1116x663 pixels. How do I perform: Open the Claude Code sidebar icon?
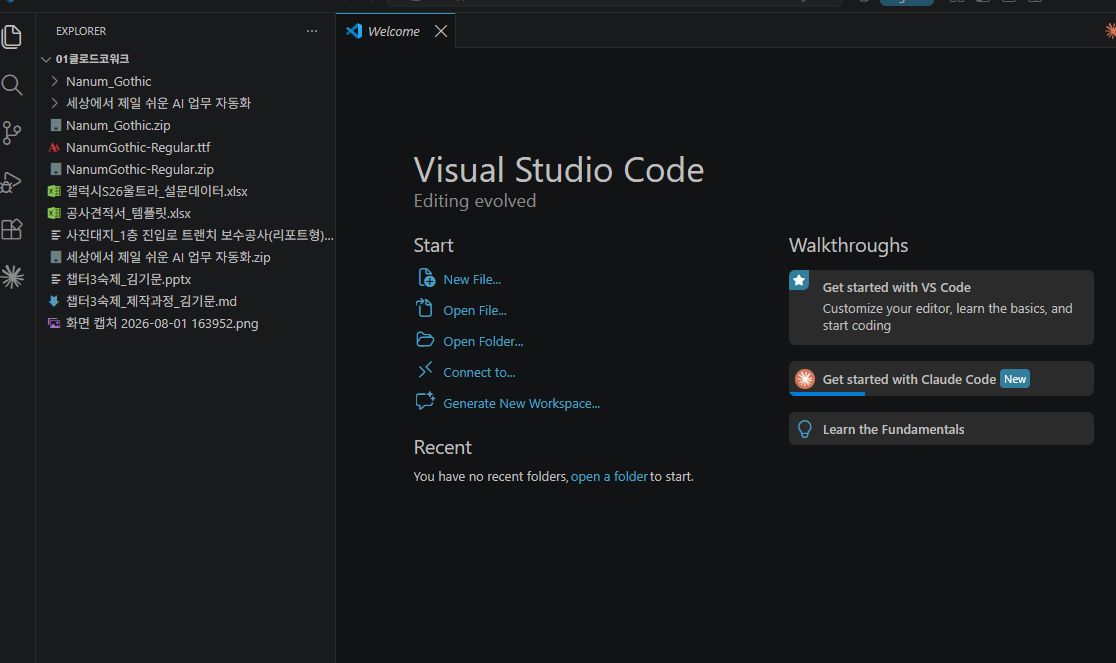12,277
